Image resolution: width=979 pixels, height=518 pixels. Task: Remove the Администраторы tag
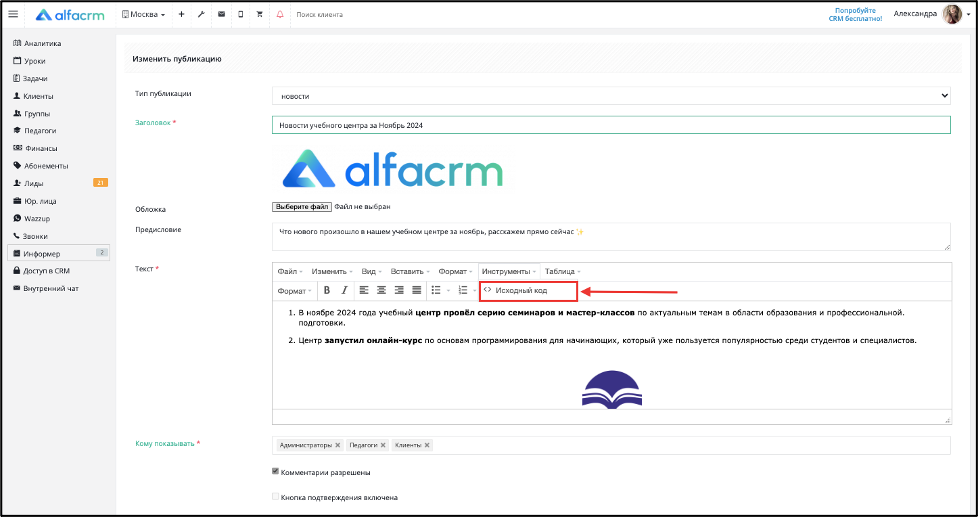tap(338, 445)
